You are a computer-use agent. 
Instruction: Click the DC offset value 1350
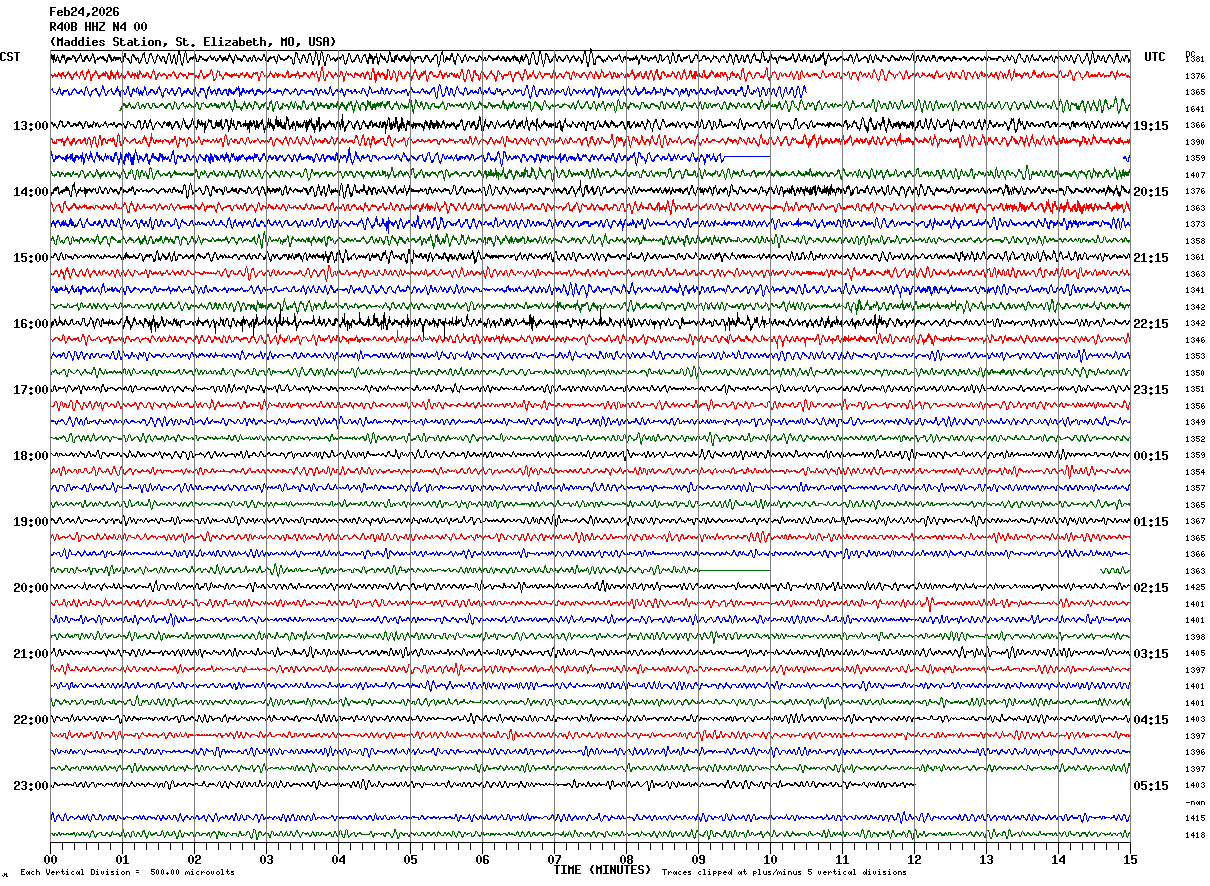point(1194,373)
